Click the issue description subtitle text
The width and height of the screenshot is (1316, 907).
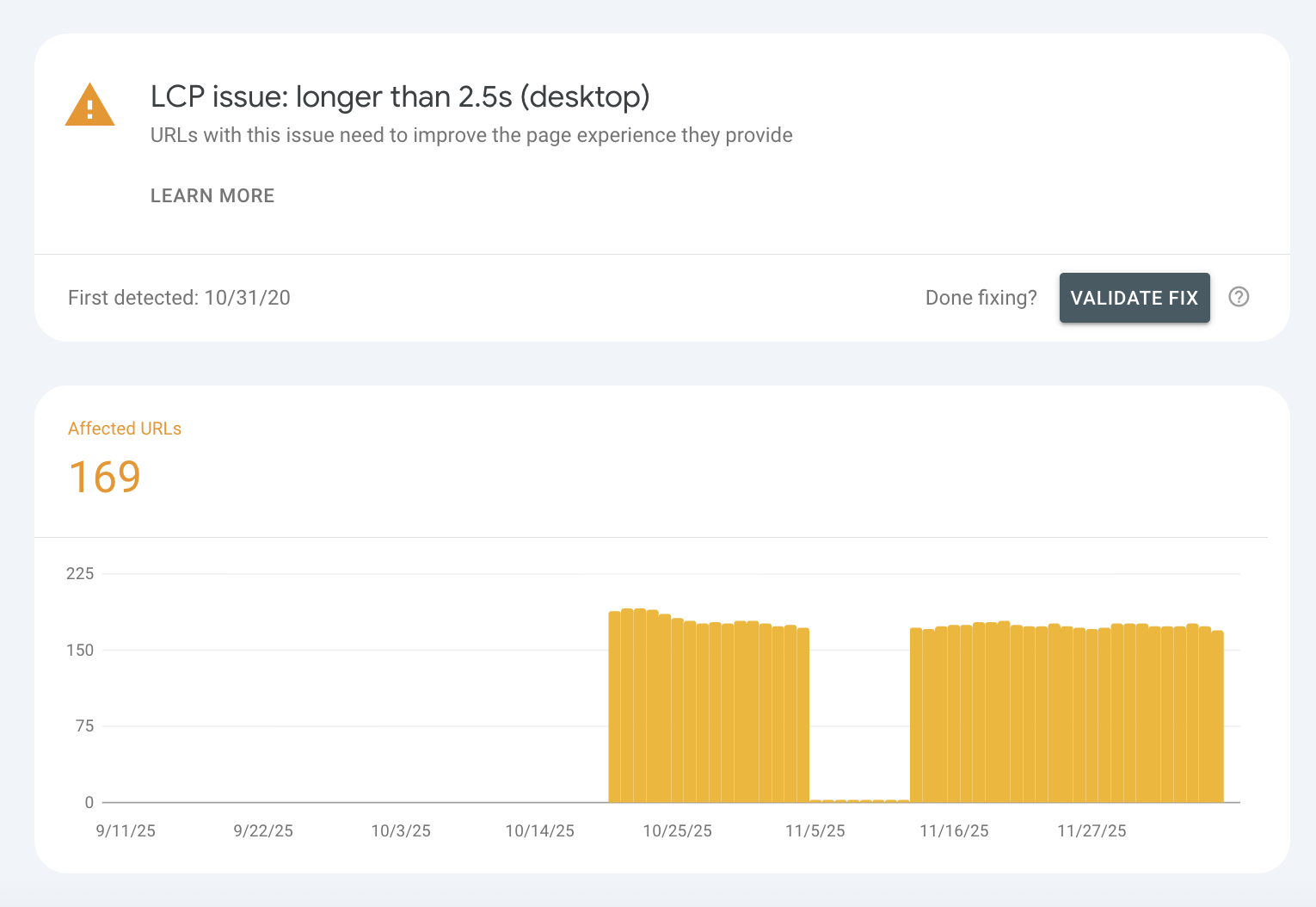(x=471, y=135)
